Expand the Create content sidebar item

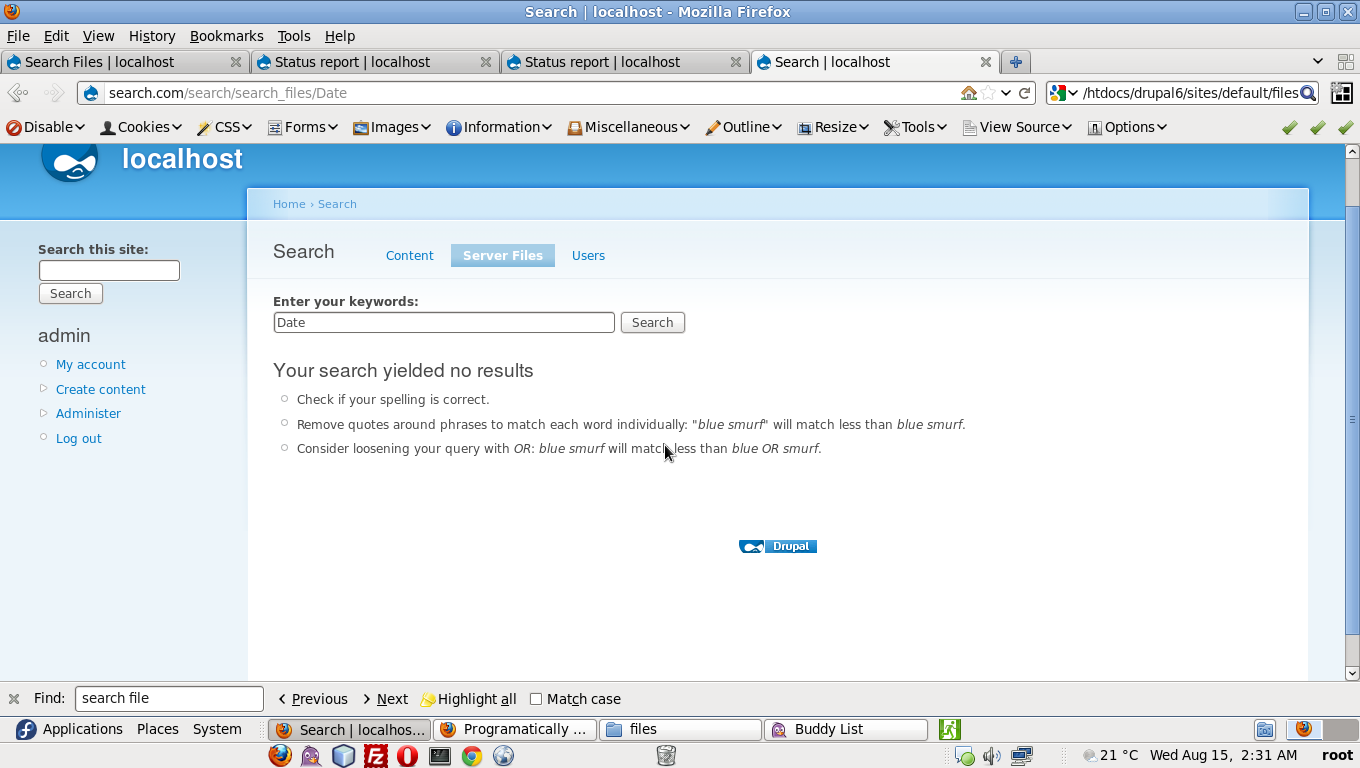point(100,389)
